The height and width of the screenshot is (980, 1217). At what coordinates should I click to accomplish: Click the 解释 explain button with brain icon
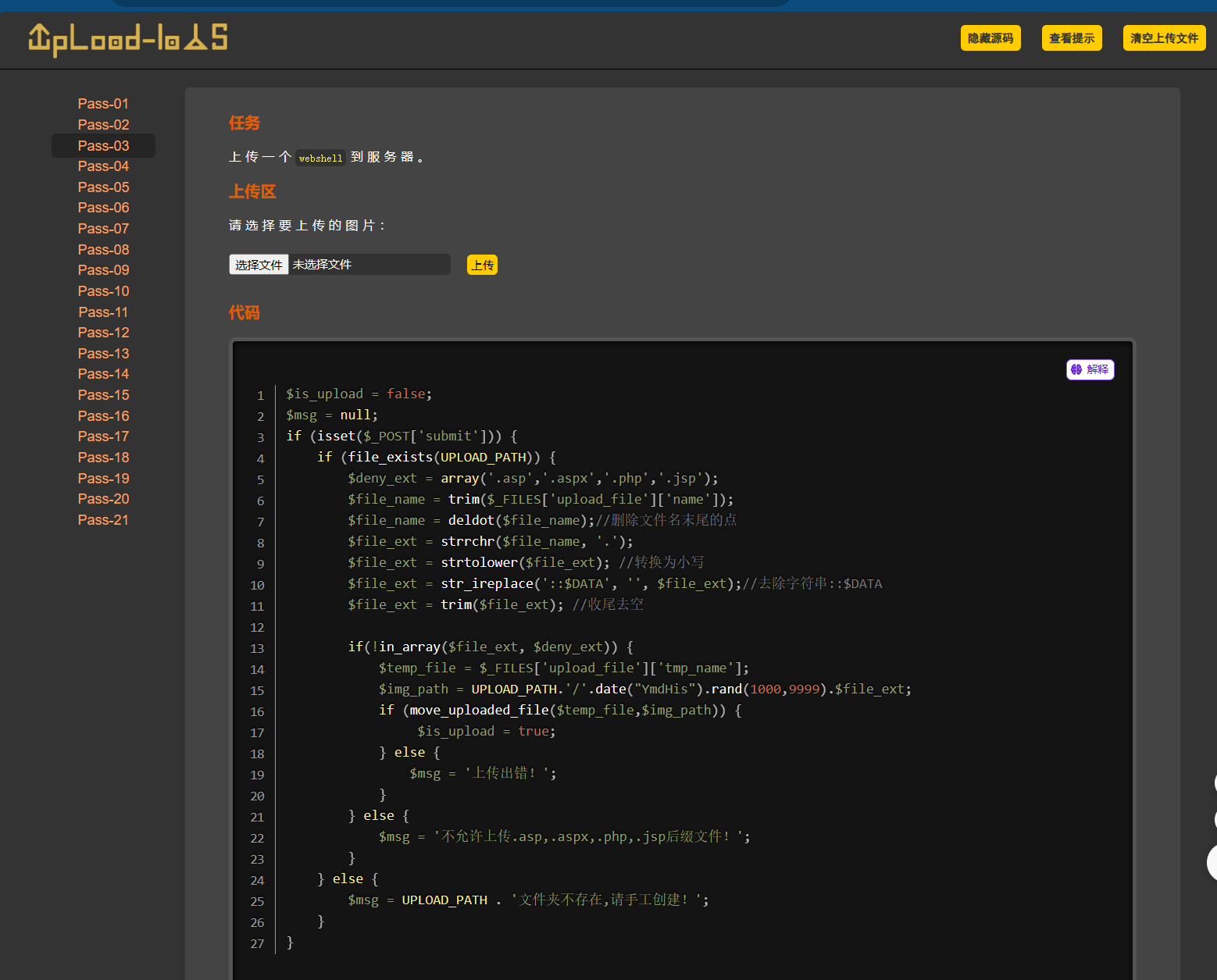tap(1090, 369)
